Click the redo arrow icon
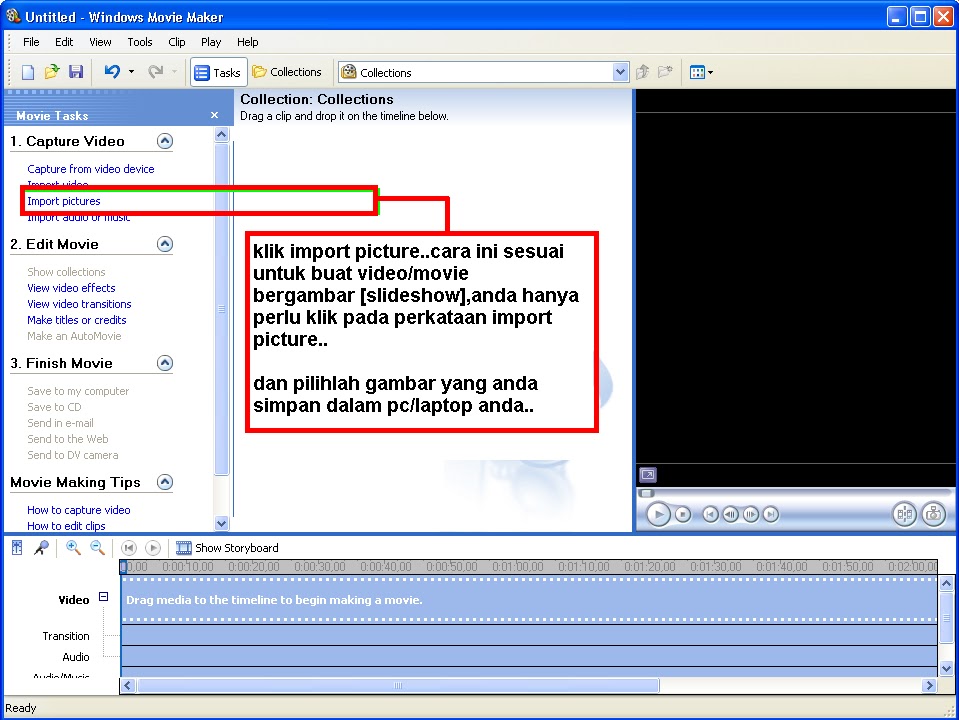The height and width of the screenshot is (720, 959). coord(155,72)
